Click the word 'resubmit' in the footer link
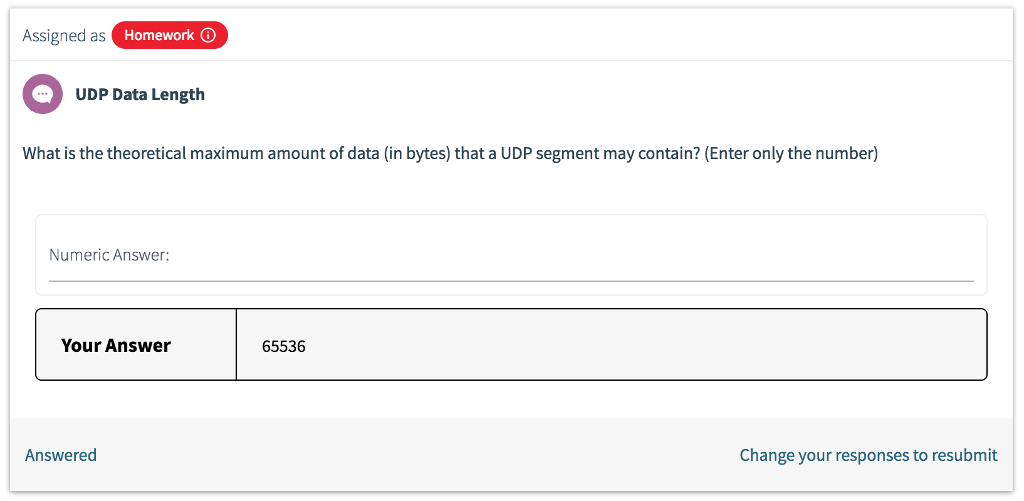 [964, 455]
